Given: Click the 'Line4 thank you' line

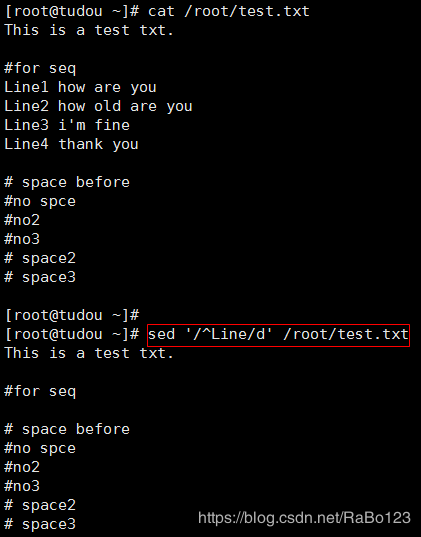Looking at the screenshot, I should [71, 144].
